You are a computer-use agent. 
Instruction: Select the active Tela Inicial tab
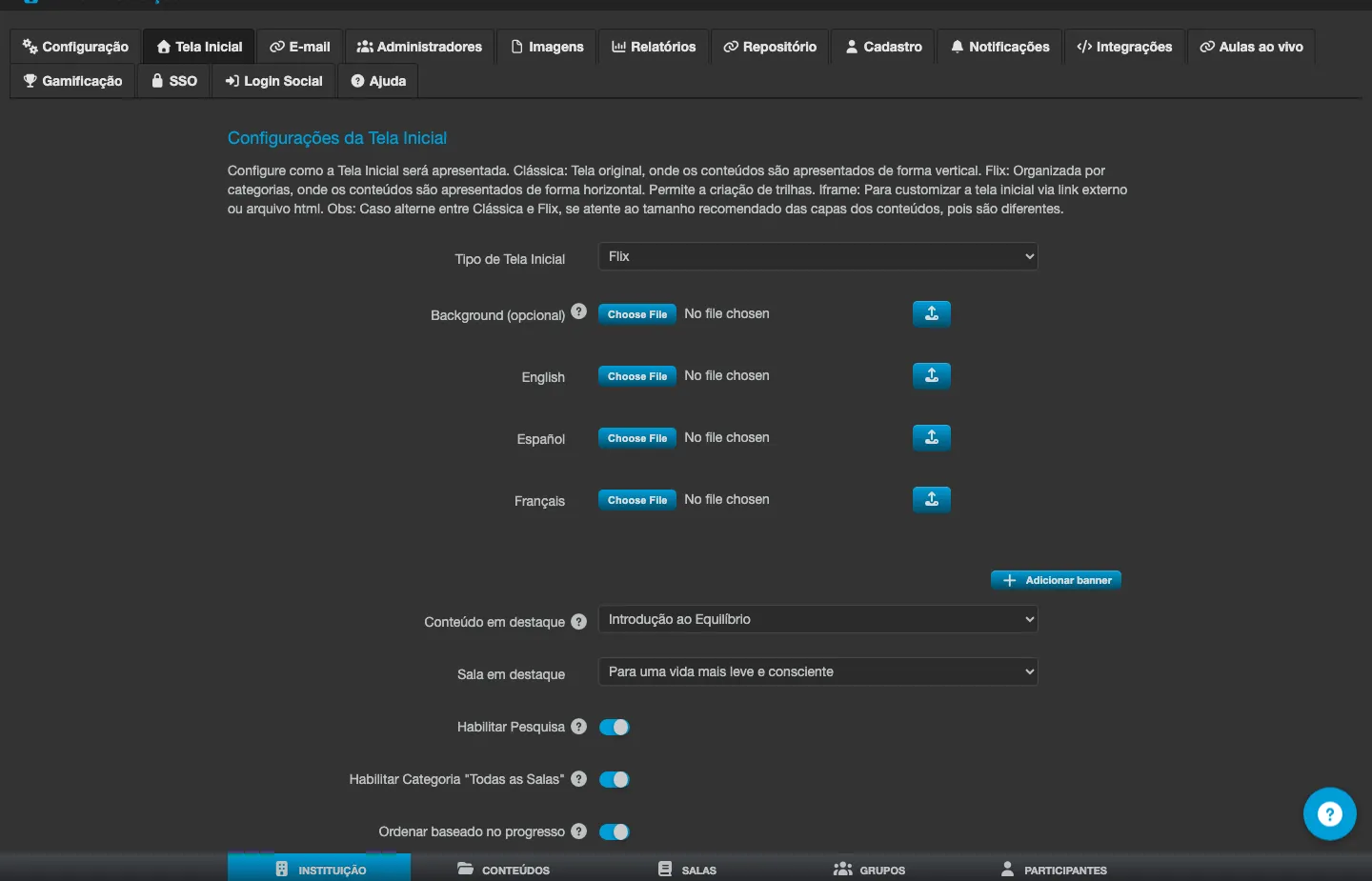pyautogui.click(x=199, y=47)
